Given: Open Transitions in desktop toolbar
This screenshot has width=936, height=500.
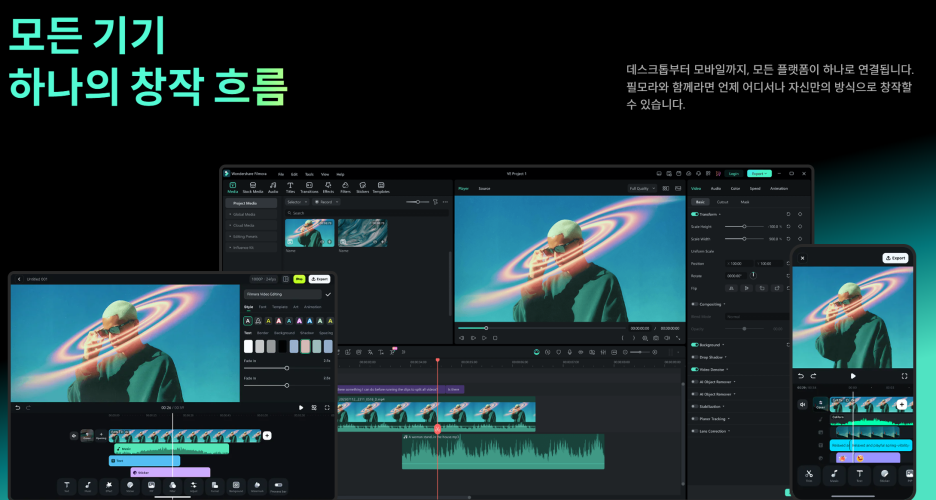Looking at the screenshot, I should (x=309, y=185).
